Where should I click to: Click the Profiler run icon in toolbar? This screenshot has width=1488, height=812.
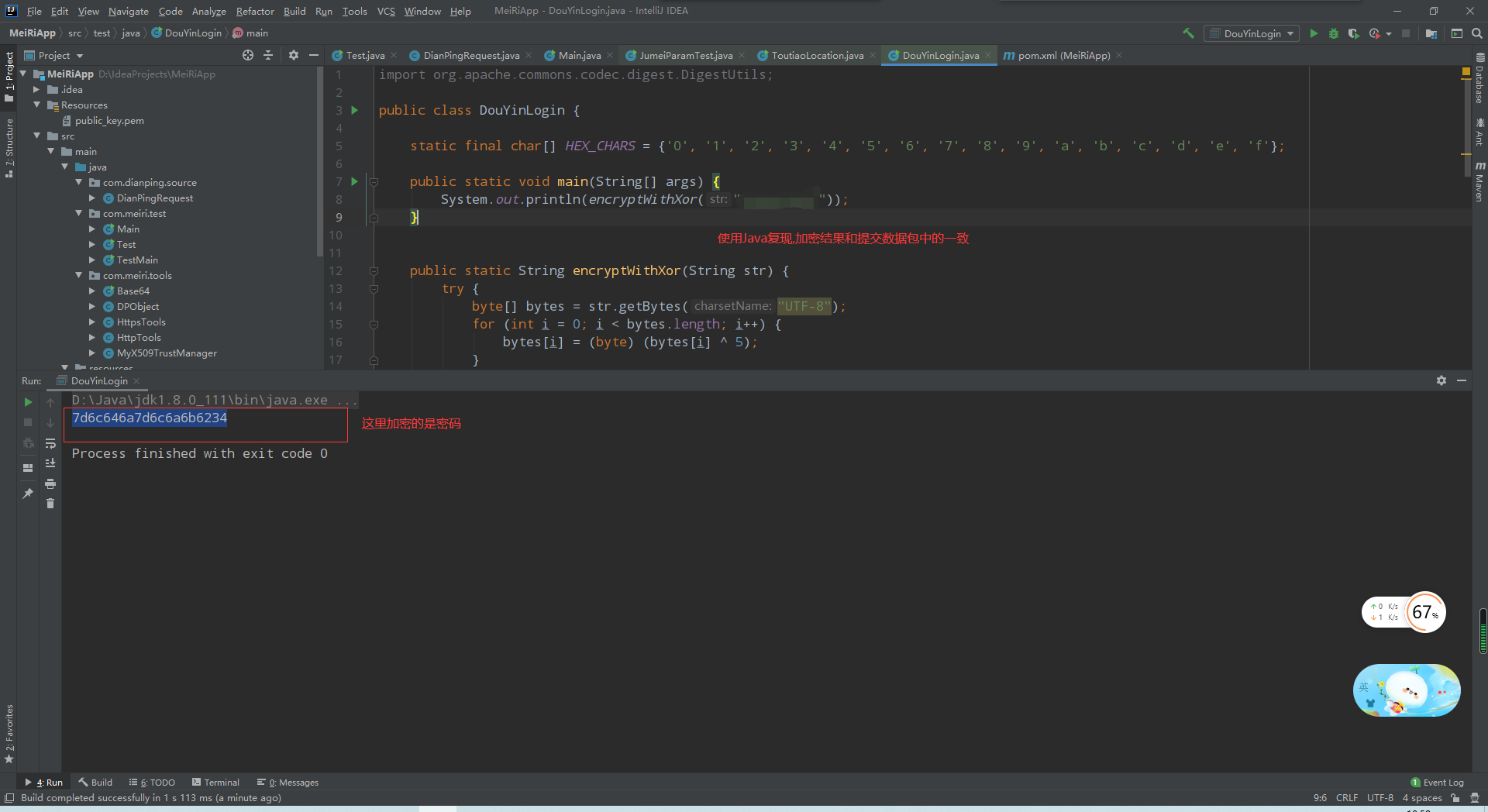click(1374, 33)
